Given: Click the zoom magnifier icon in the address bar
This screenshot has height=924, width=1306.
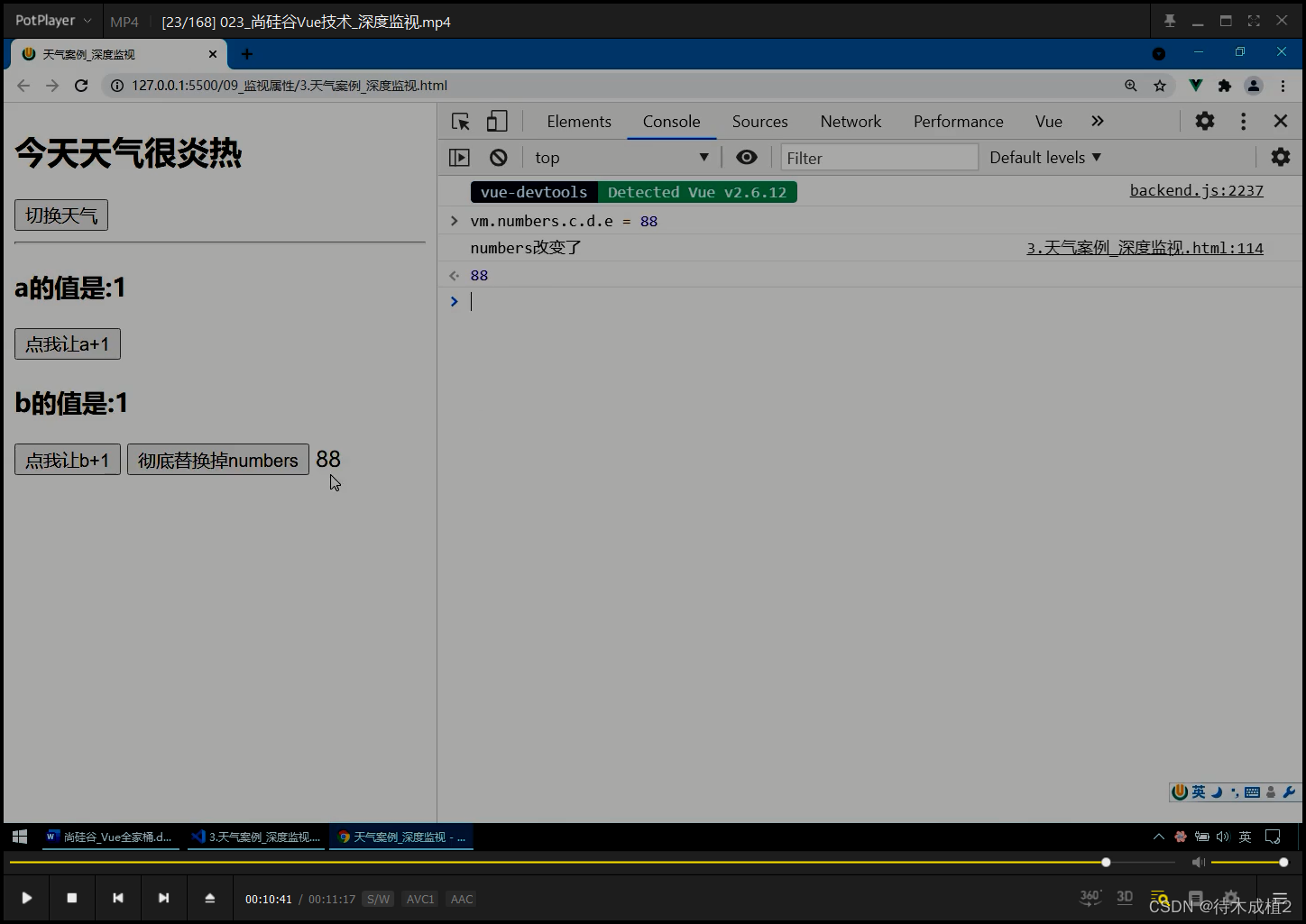Looking at the screenshot, I should click(x=1131, y=86).
